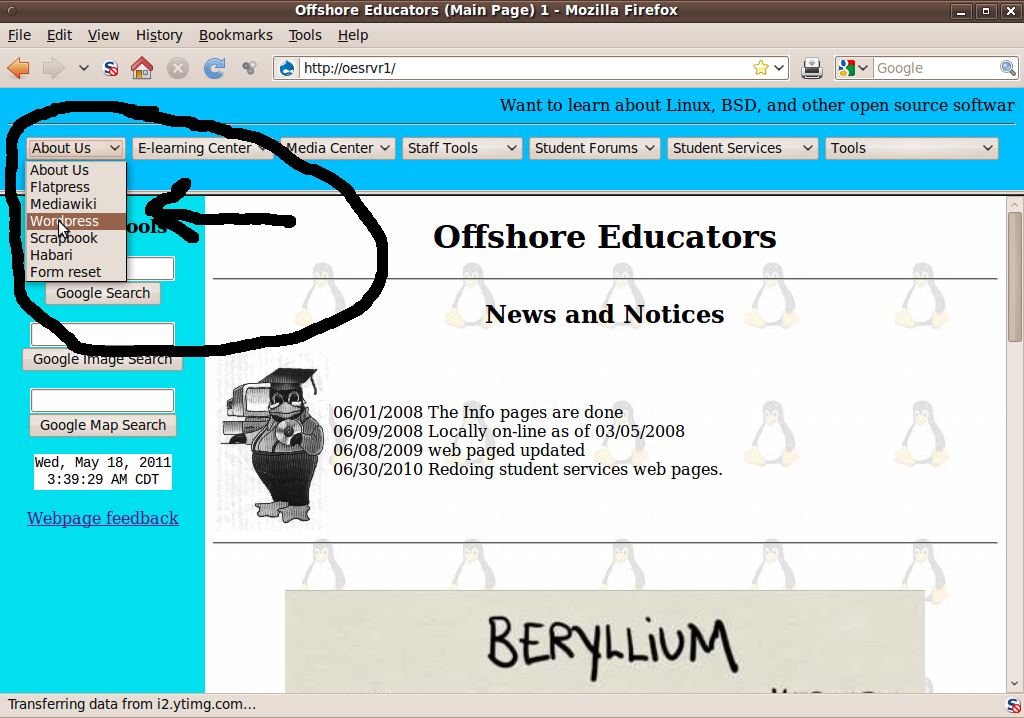Click the site favicon in the address bar
Image resolution: width=1024 pixels, height=718 pixels.
285,68
